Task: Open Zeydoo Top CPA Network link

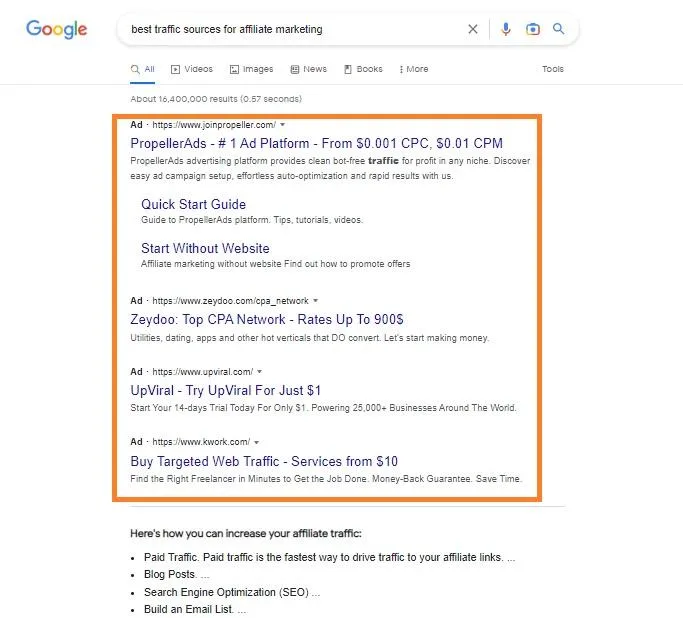Action: tap(267, 319)
